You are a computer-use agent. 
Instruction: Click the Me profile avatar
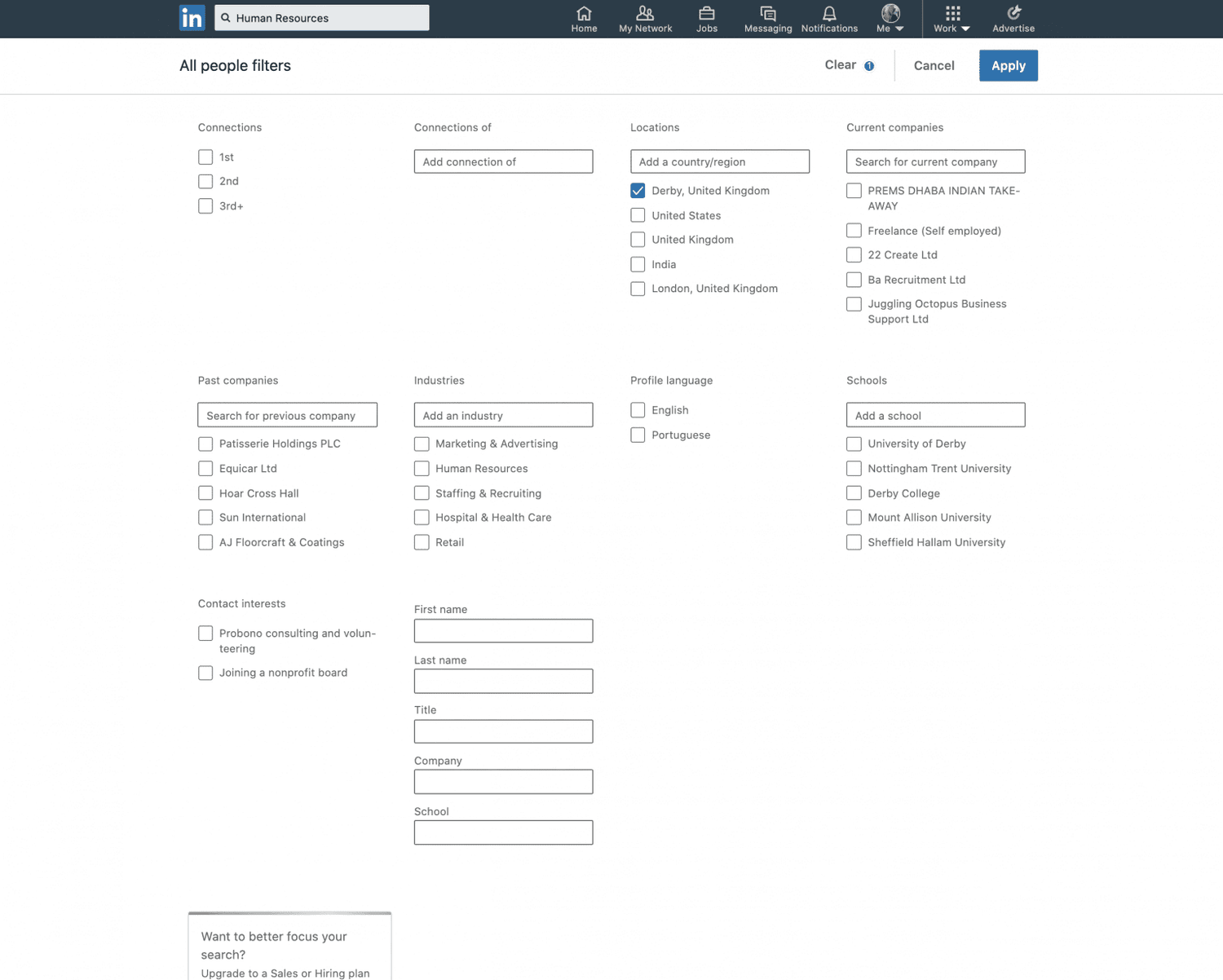[890, 13]
